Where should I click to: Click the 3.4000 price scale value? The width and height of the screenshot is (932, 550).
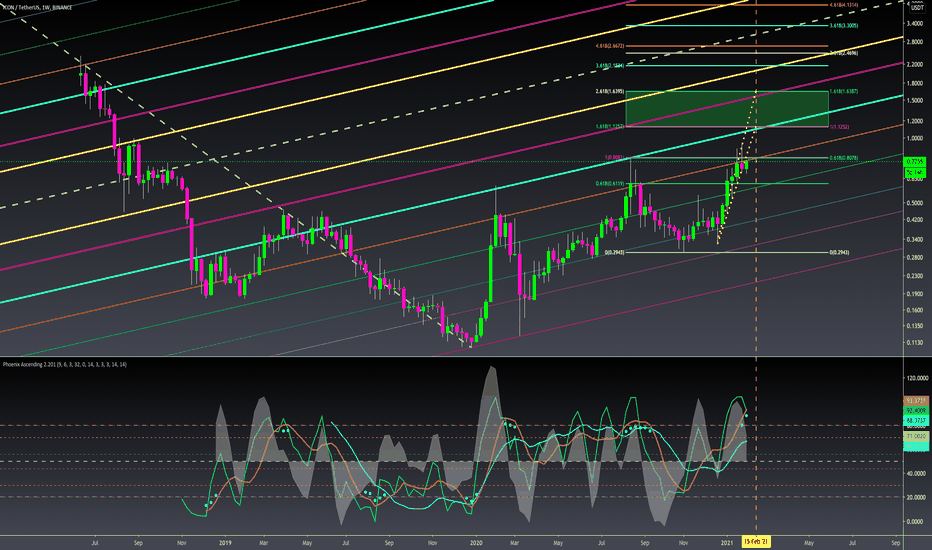[915, 24]
